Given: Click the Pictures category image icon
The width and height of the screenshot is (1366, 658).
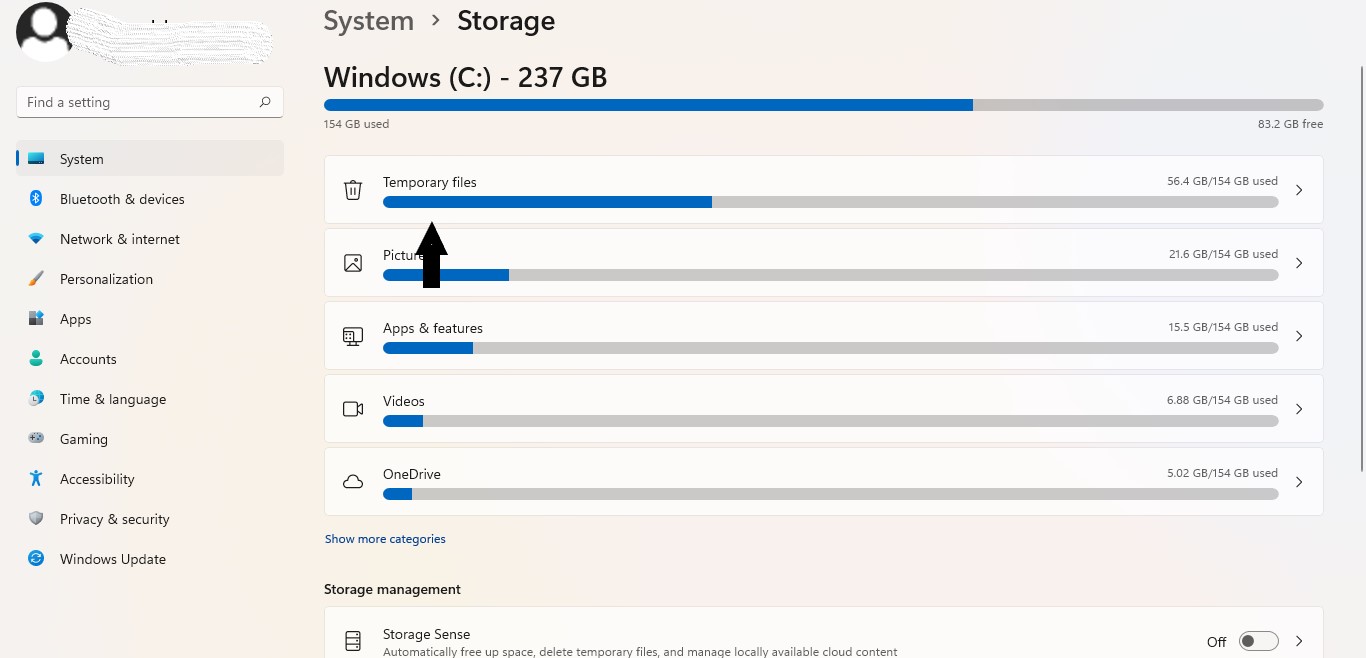Looking at the screenshot, I should (353, 263).
